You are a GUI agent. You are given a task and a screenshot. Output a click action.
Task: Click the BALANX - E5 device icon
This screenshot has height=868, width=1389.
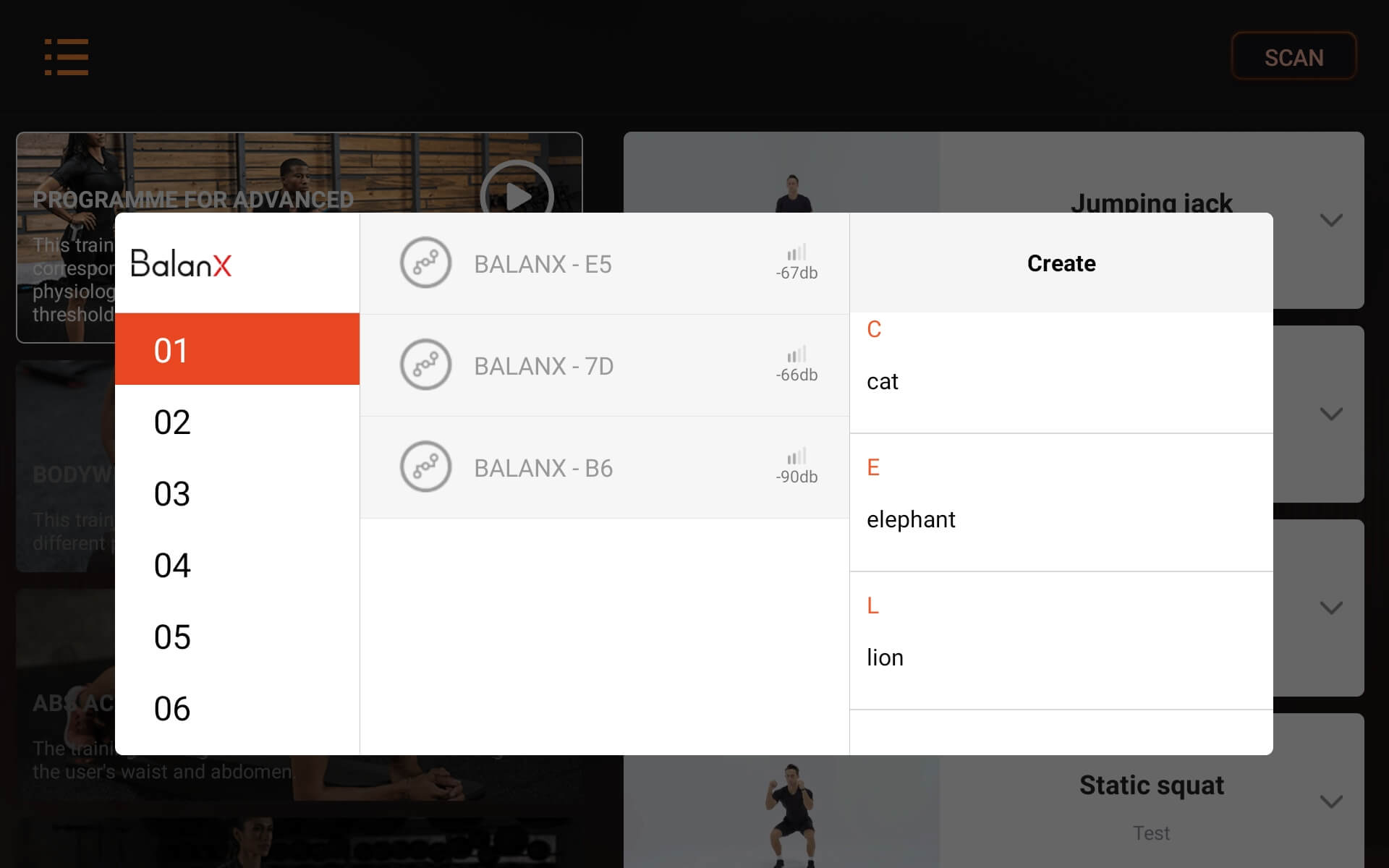coord(425,263)
